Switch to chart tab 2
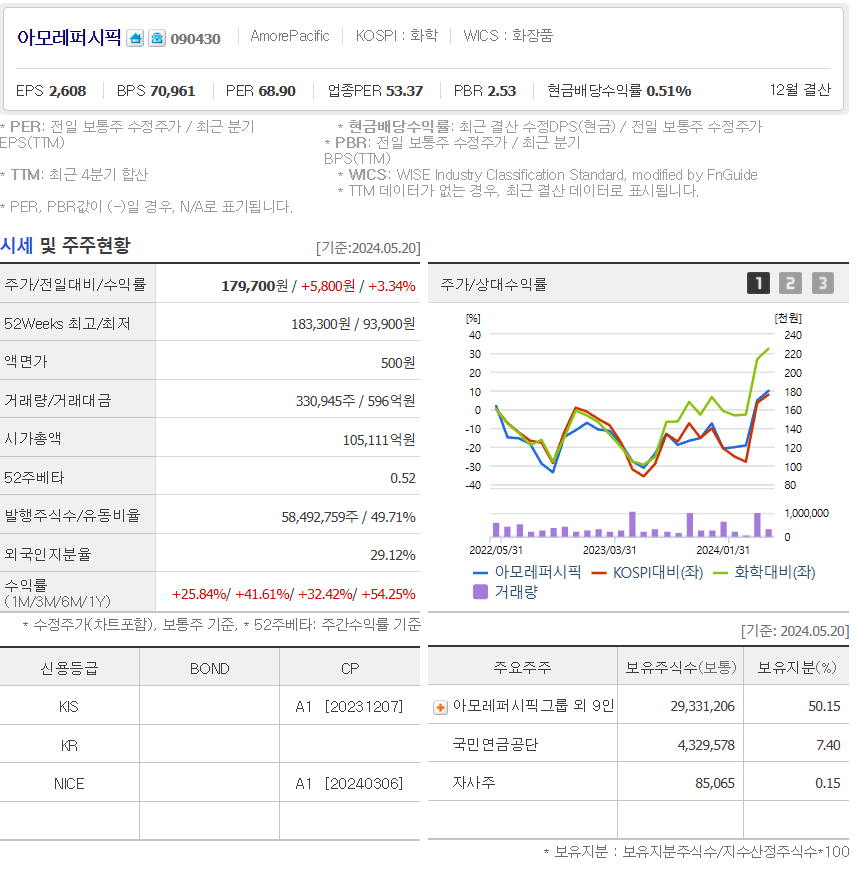Image resolution: width=861 pixels, height=873 pixels. point(790,283)
